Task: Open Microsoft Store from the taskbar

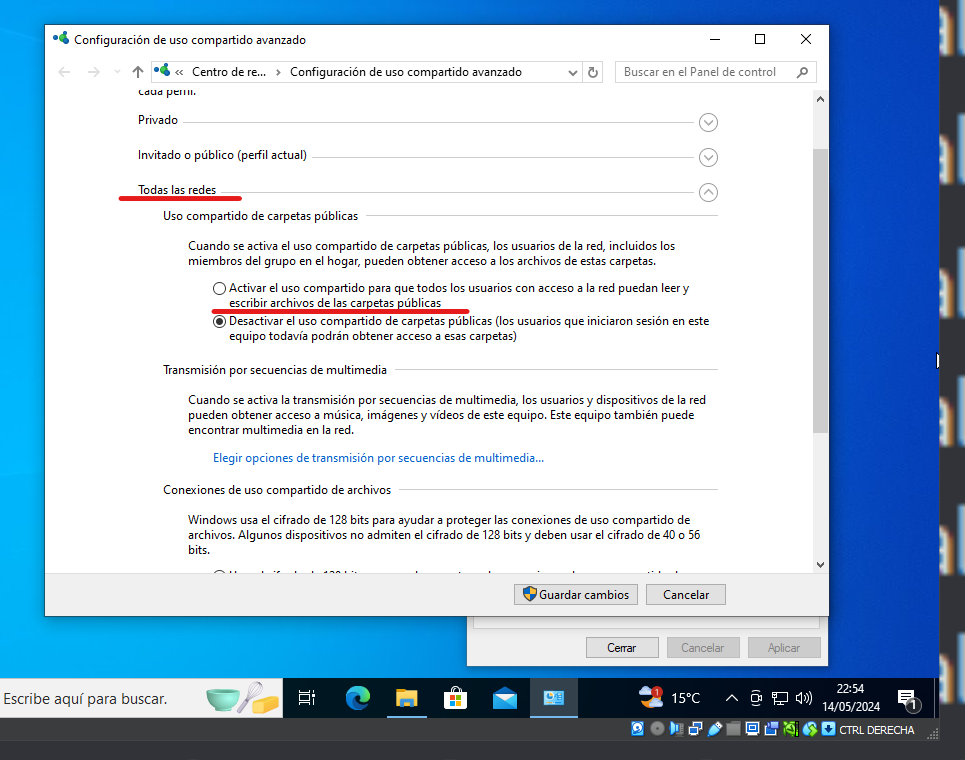Action: pyautogui.click(x=455, y=698)
